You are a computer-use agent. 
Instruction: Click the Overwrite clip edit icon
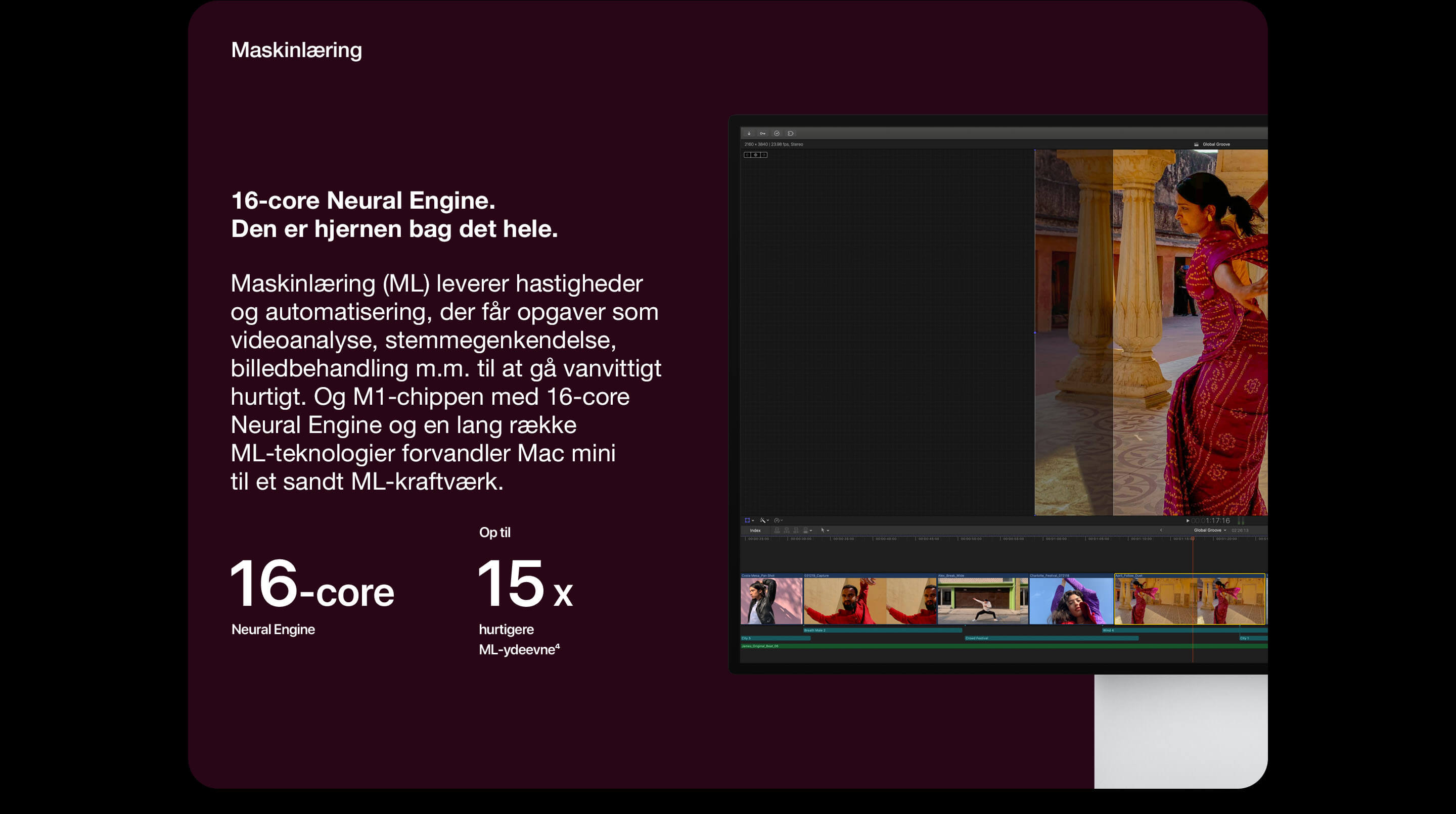(805, 531)
